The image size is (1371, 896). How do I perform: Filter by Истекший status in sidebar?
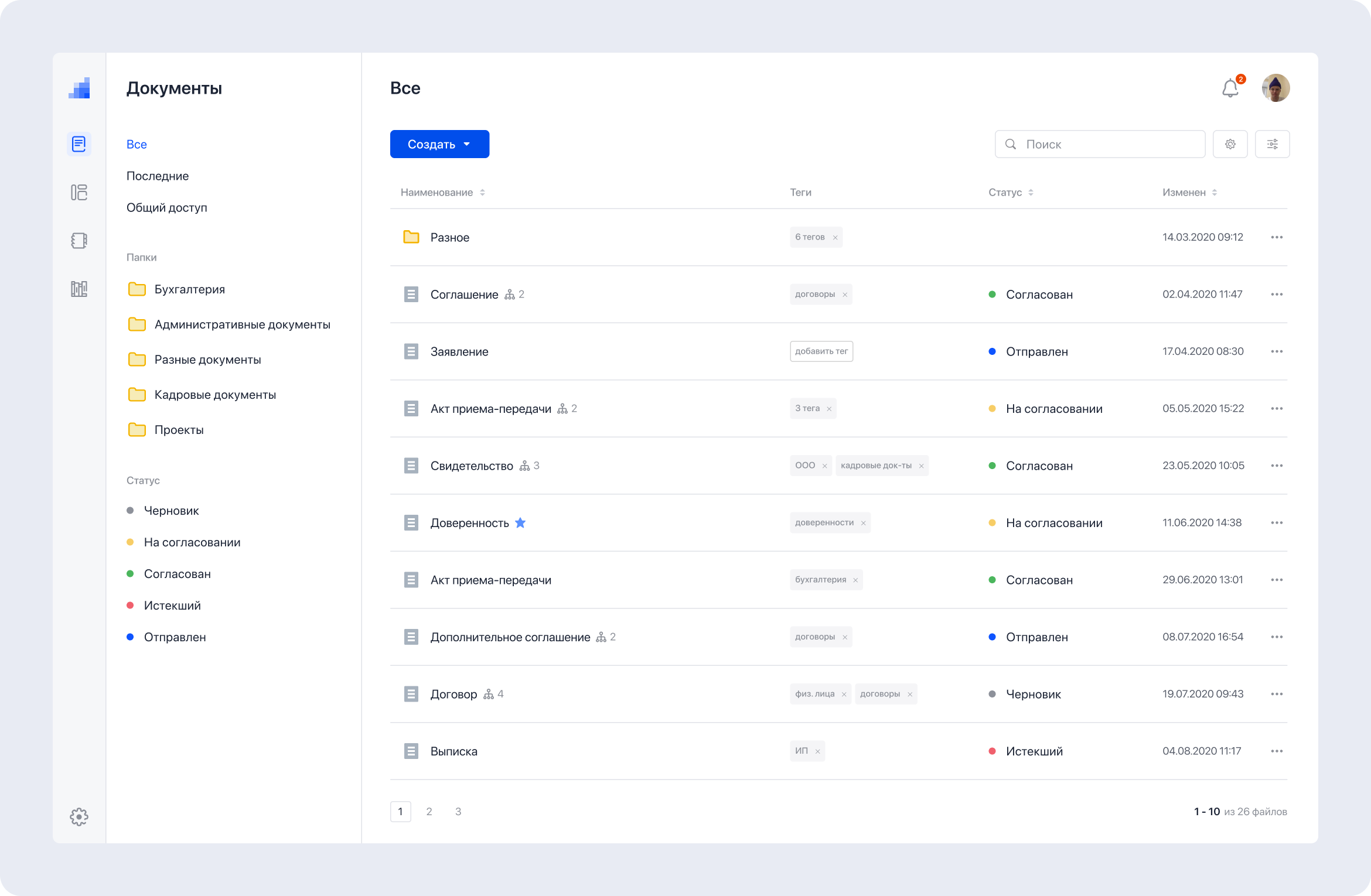pyautogui.click(x=164, y=606)
